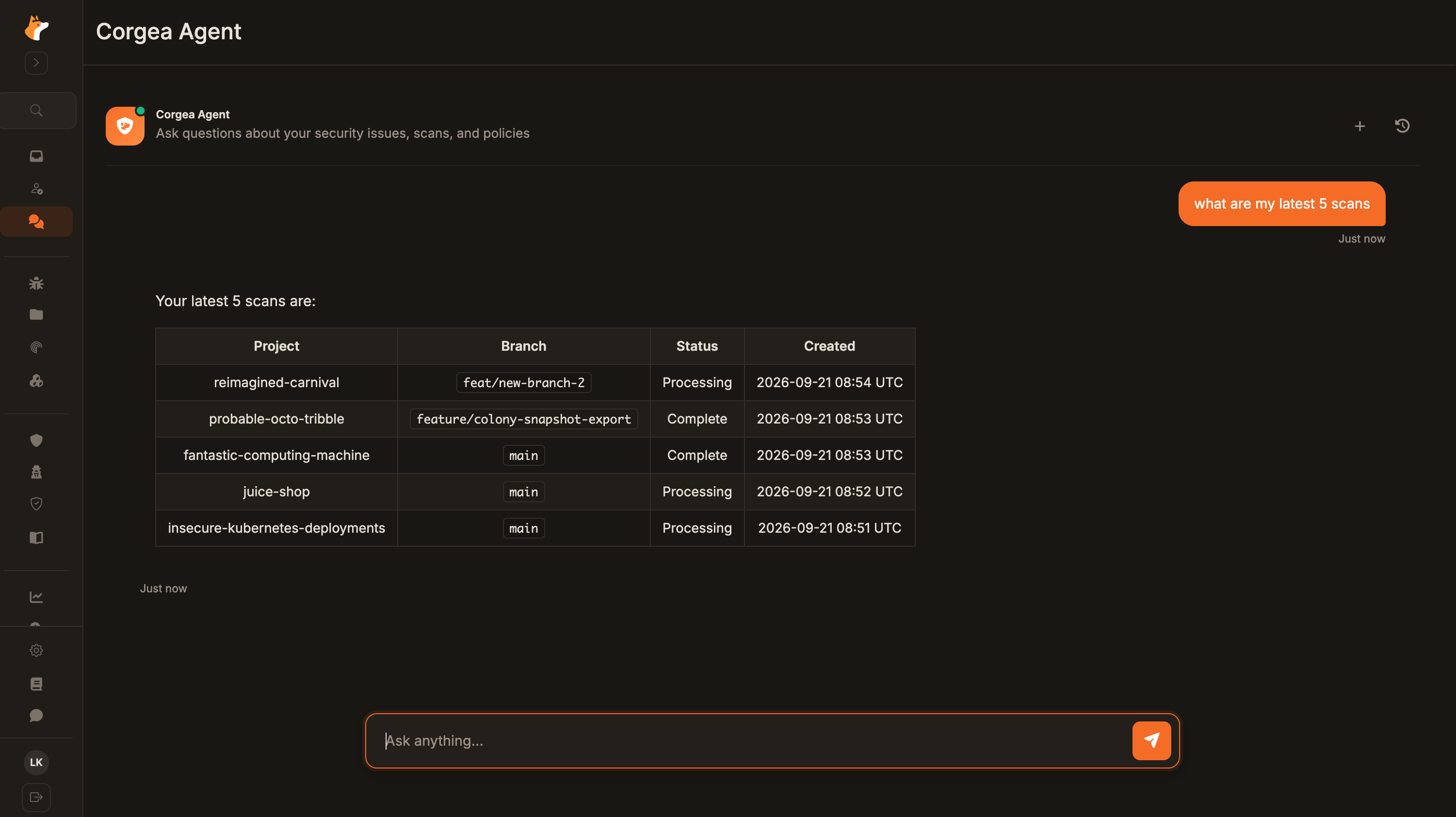Open the settings gear icon

pyautogui.click(x=36, y=650)
